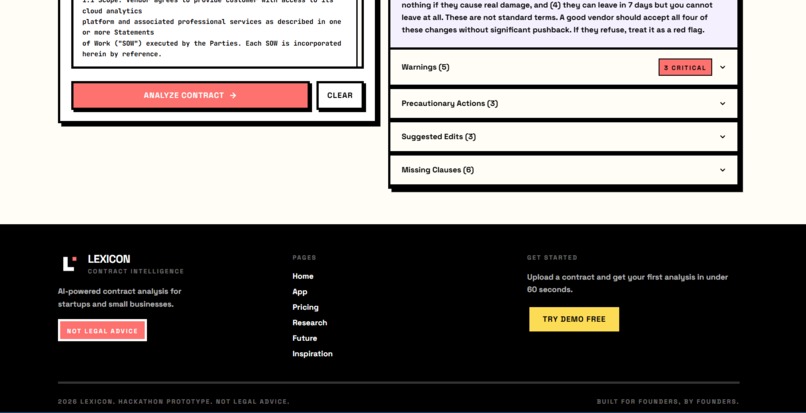Open the Research page link

309,322
